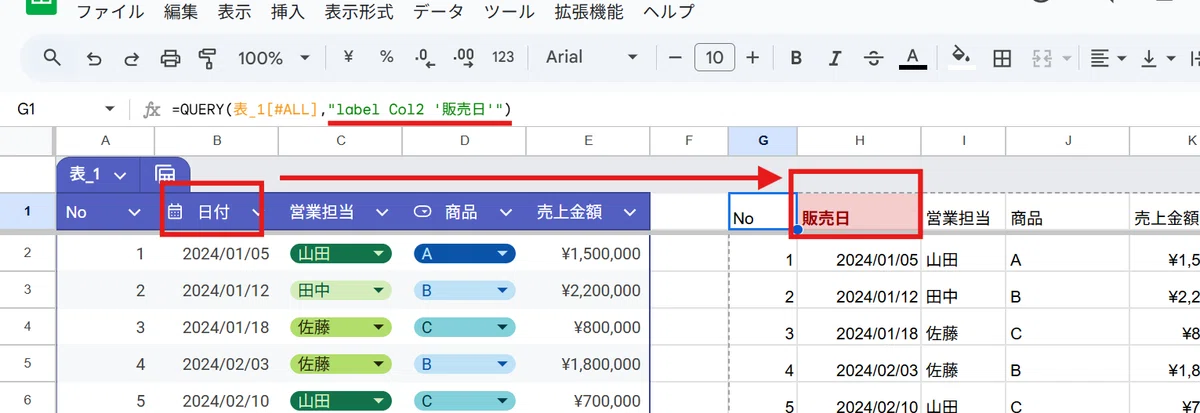1200x413 pixels.
Task: Open the zoom 100% dropdown
Action: (273, 58)
